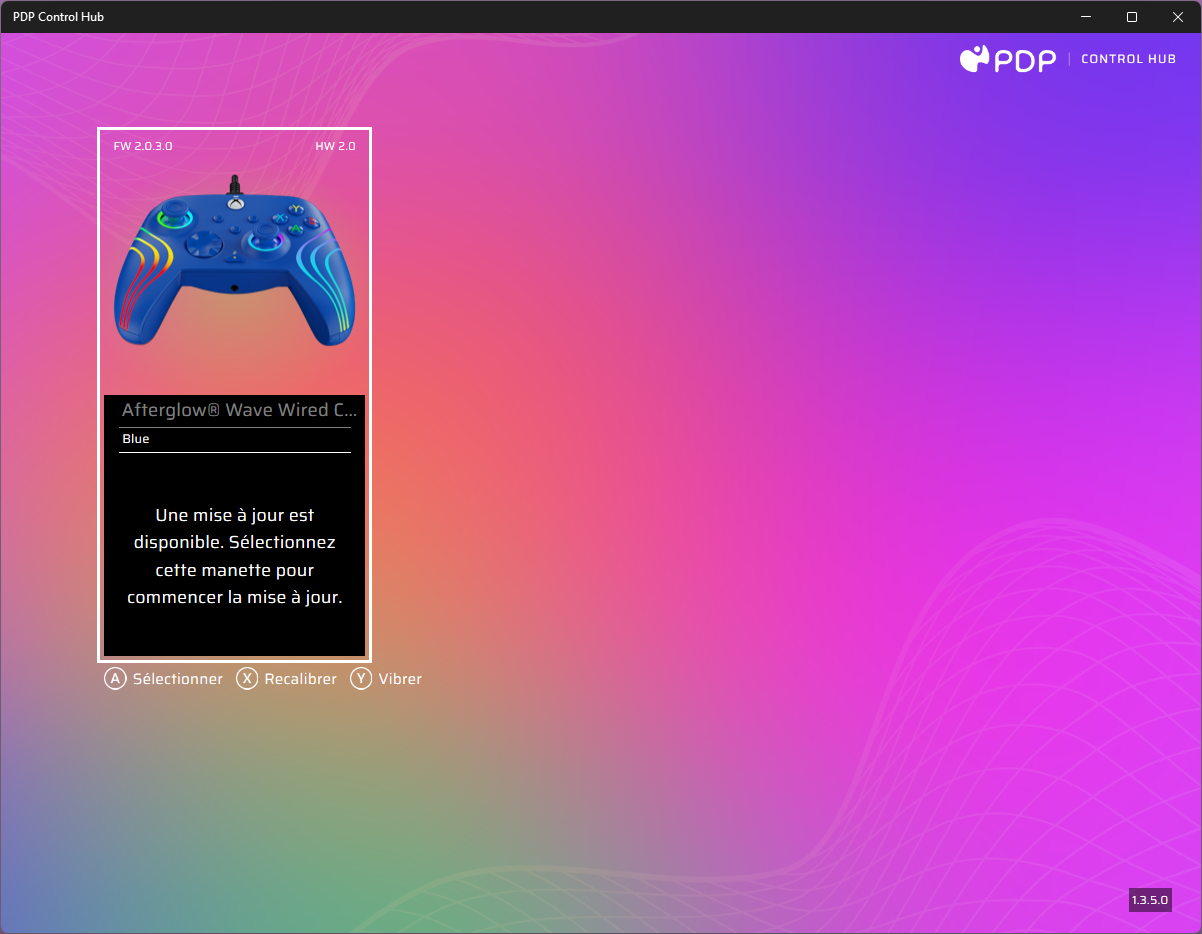1202x934 pixels.
Task: Click the Vibrer label text
Action: [399, 678]
